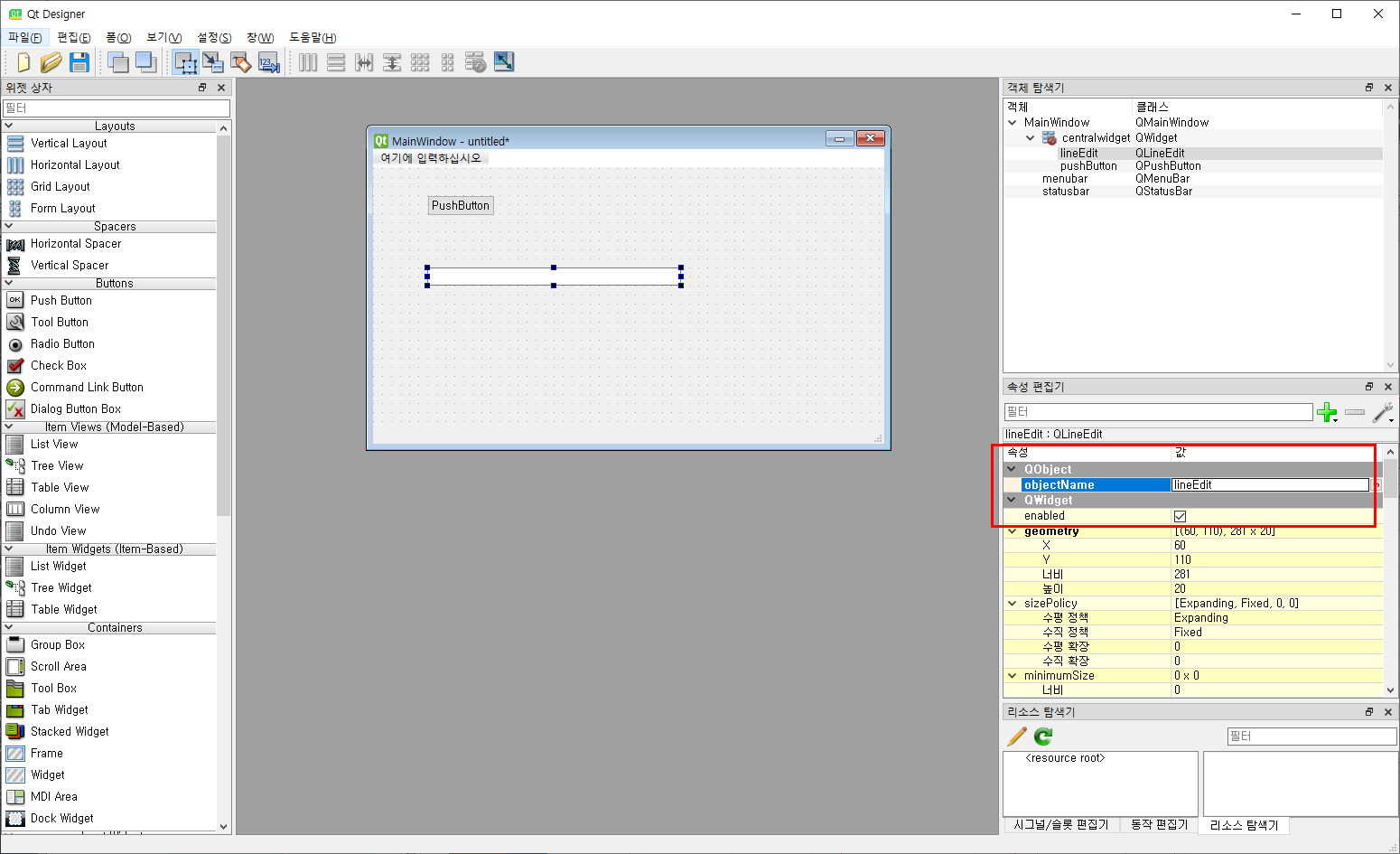1400x854 pixels.
Task: Click the property editor filter field
Action: click(x=1159, y=412)
